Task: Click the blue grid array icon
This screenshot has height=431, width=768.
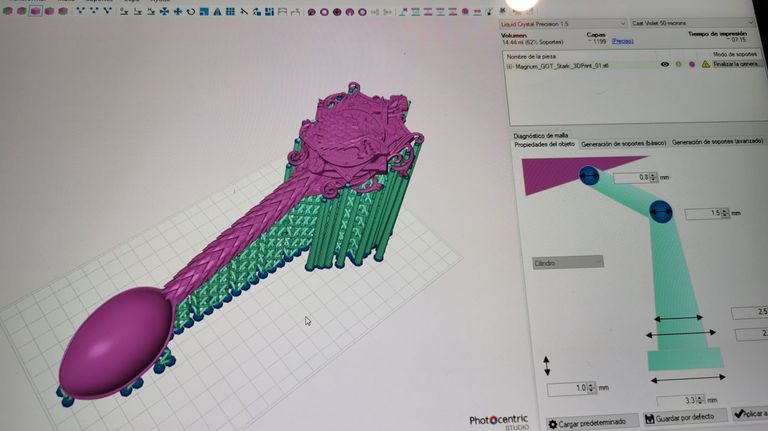Action: click(x=230, y=11)
